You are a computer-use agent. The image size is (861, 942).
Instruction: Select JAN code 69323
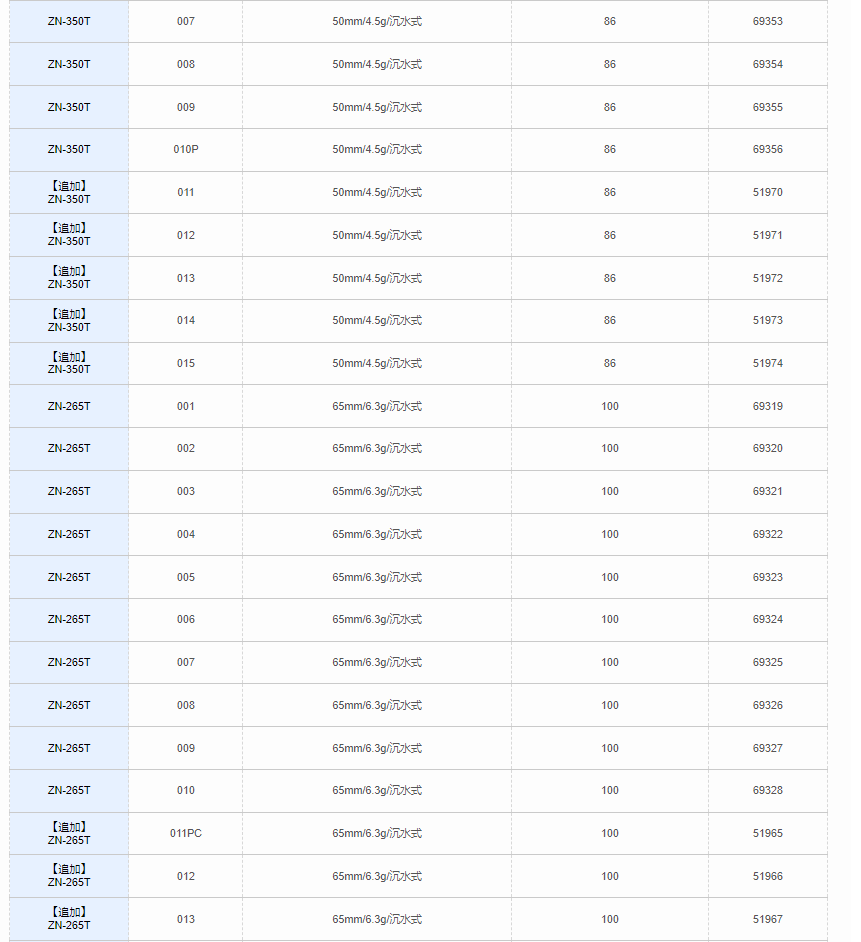pyautogui.click(x=767, y=577)
